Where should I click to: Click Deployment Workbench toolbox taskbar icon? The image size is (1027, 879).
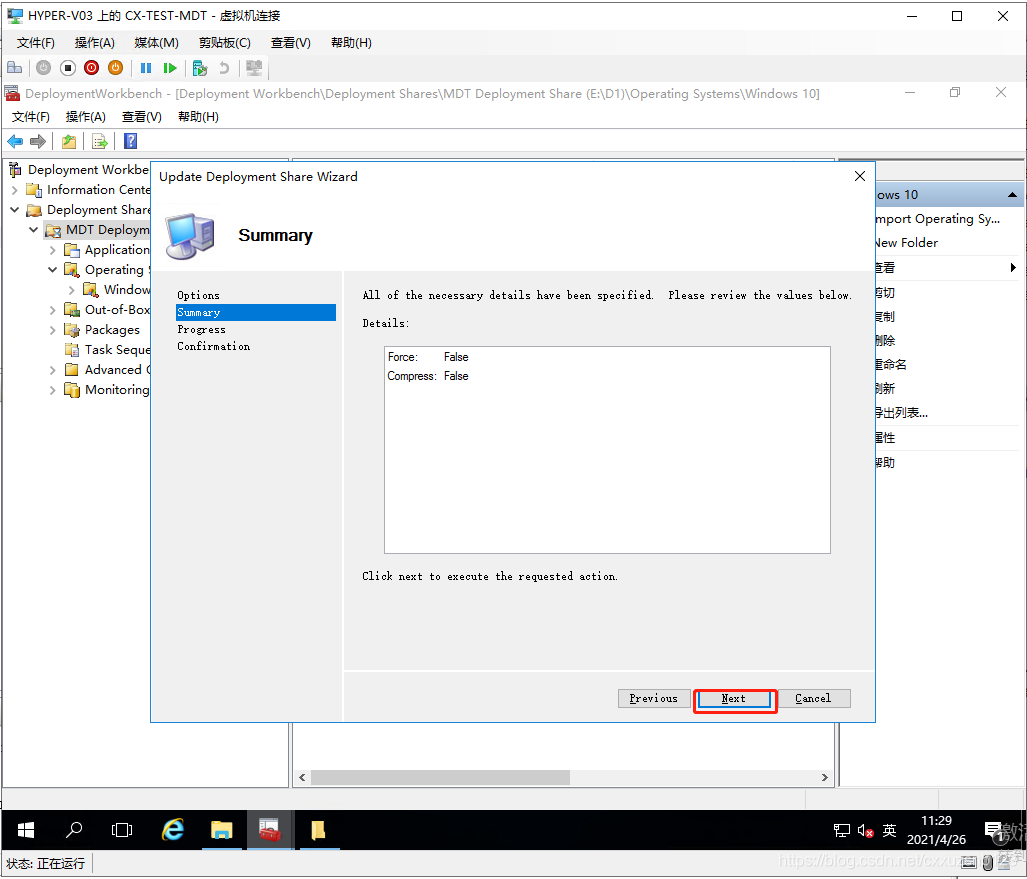[x=269, y=831]
